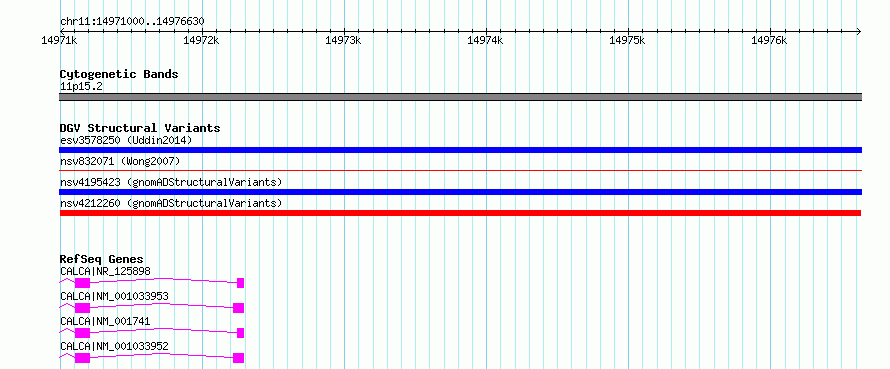Click the 14973k ruler tick label

click(x=343, y=40)
